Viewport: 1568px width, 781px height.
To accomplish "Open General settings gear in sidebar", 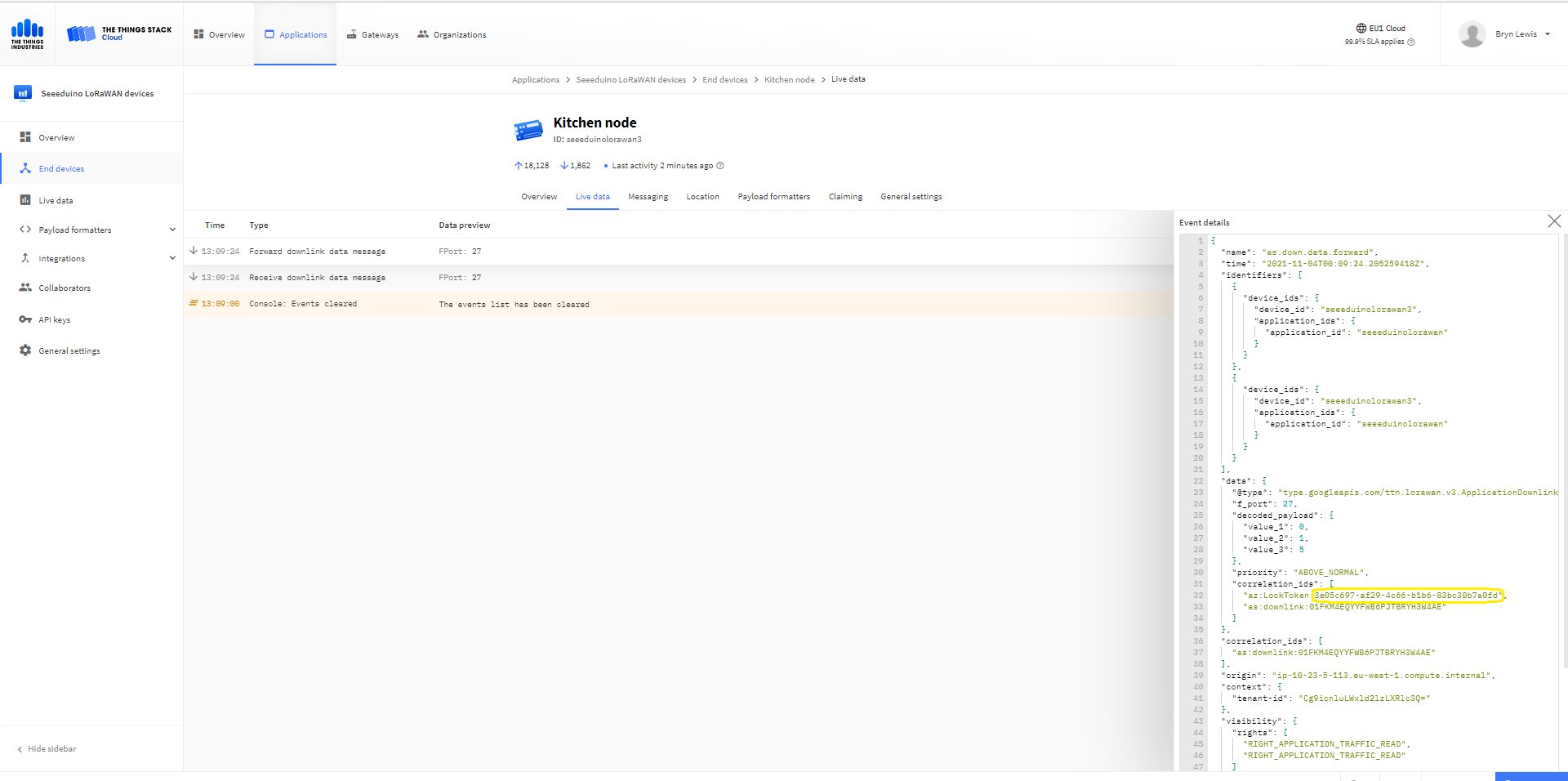I will tap(25, 350).
